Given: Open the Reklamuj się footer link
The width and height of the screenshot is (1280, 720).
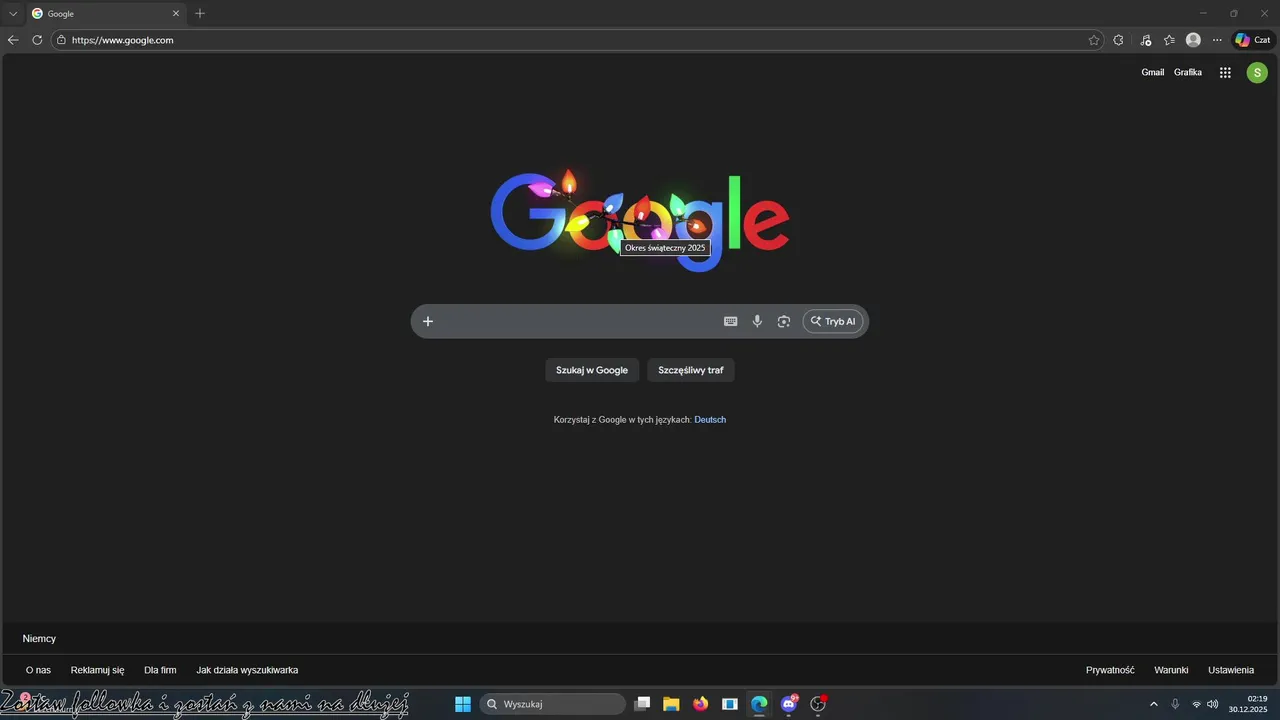Looking at the screenshot, I should coord(98,670).
